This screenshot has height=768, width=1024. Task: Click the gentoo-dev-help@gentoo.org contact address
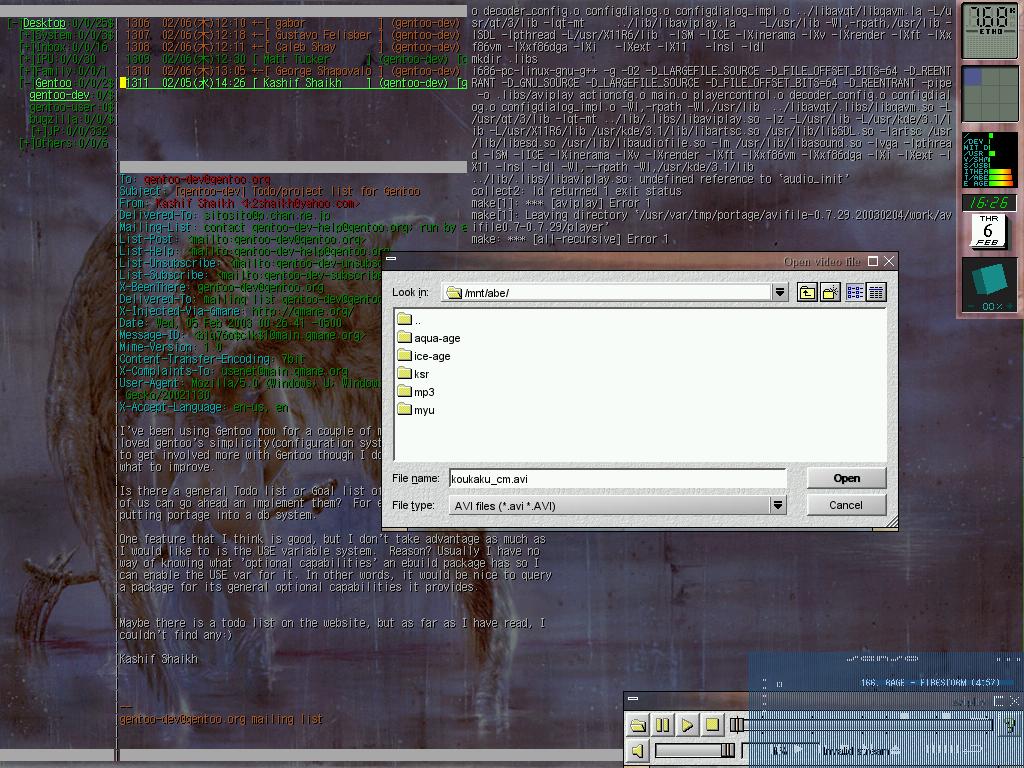click(331, 227)
